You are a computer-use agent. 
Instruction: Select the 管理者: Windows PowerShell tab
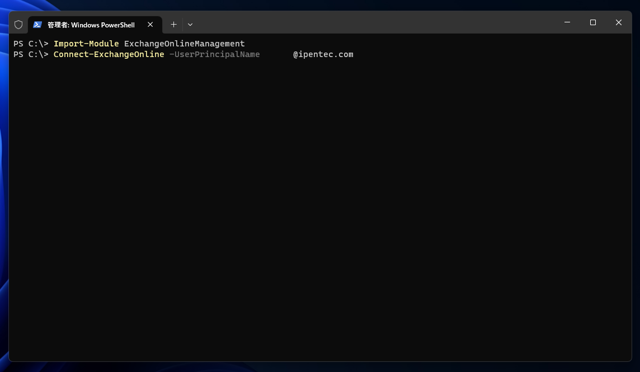click(x=95, y=25)
